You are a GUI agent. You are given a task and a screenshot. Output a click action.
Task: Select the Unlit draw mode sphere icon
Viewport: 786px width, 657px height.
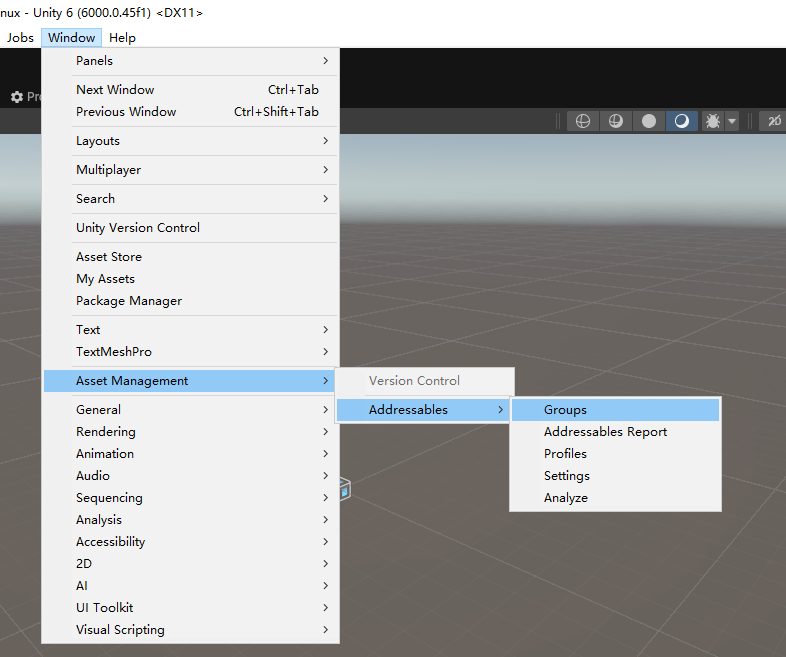click(649, 121)
